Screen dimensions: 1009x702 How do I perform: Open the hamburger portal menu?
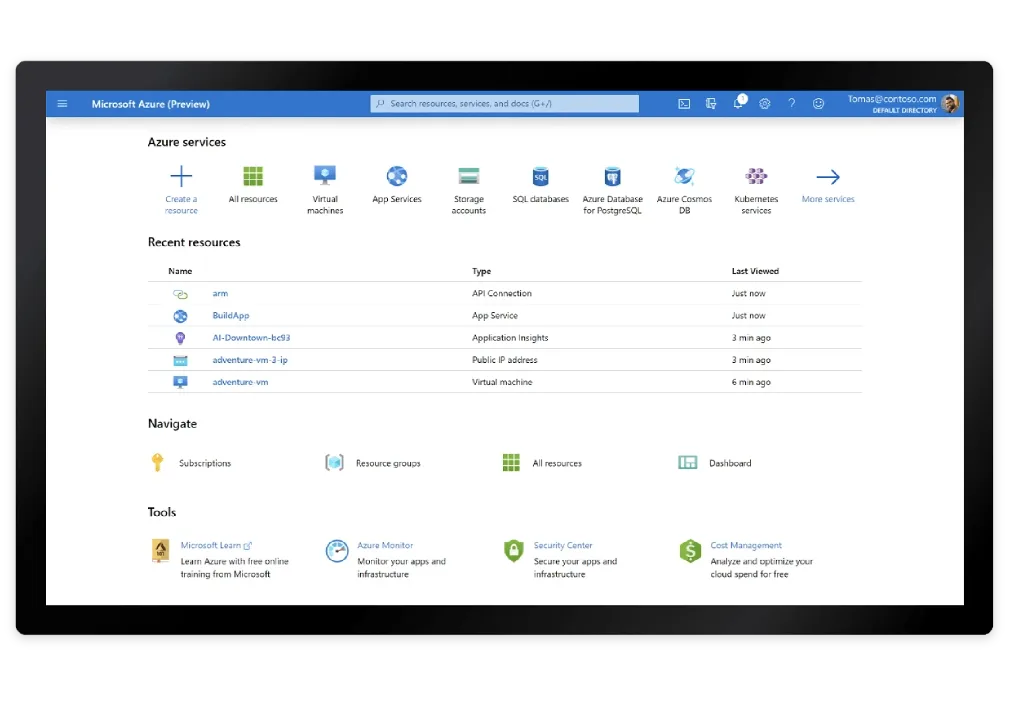click(62, 104)
